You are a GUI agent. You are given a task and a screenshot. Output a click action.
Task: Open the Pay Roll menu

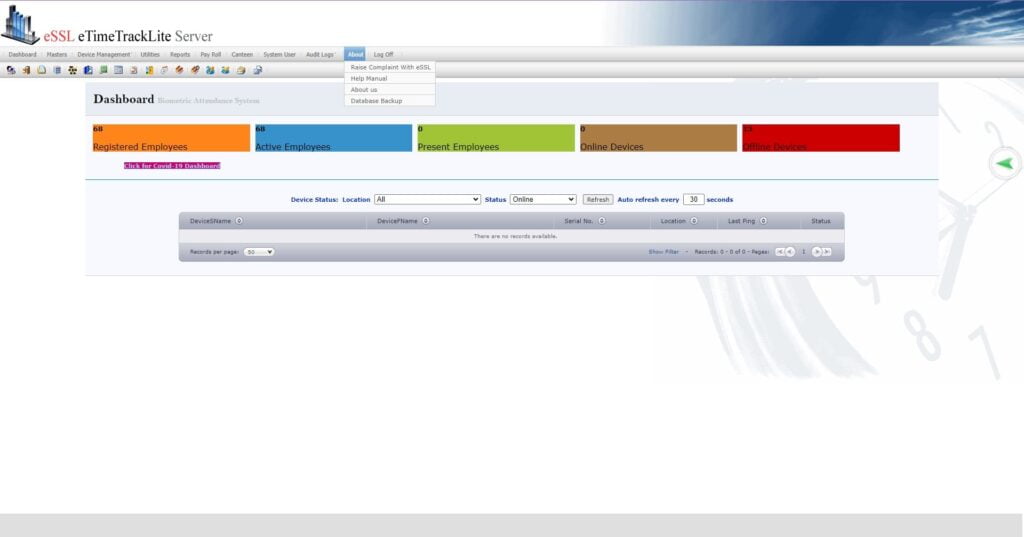pyautogui.click(x=210, y=54)
